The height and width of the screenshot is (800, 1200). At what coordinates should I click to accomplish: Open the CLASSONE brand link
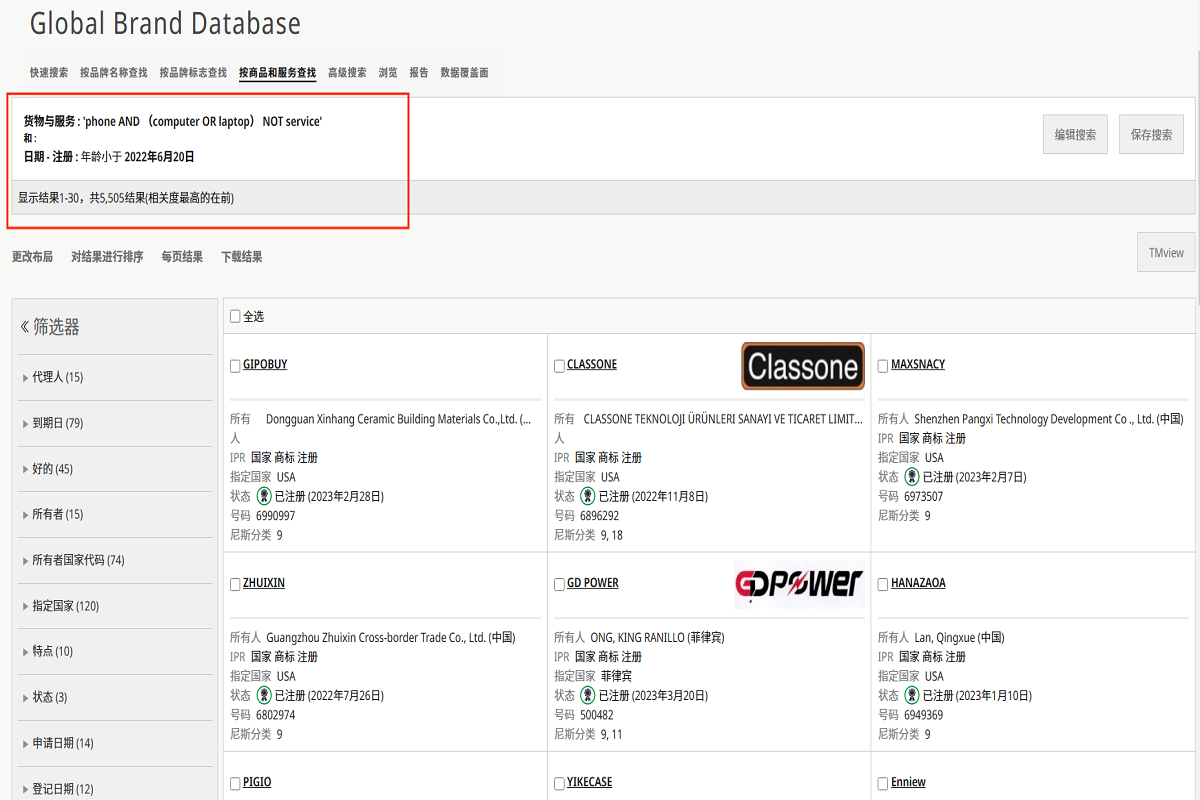click(x=592, y=365)
